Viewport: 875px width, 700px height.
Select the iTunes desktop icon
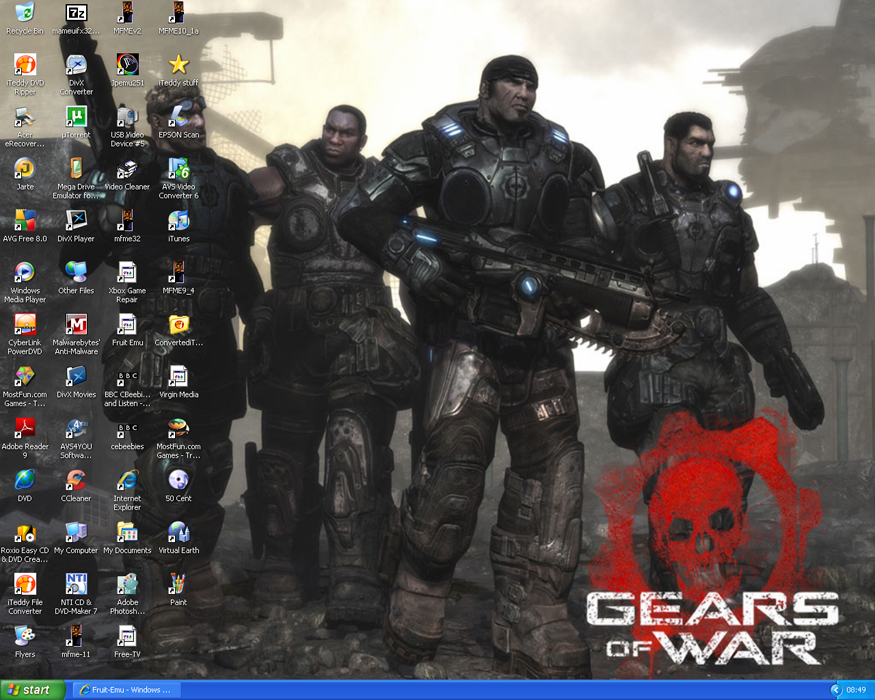179,220
